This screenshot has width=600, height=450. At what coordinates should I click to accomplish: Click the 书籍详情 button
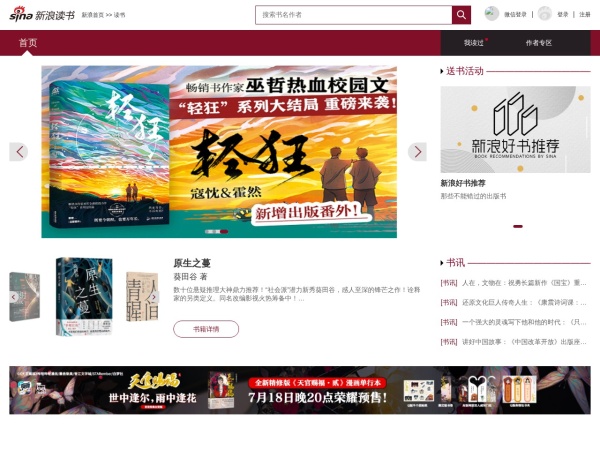point(206,329)
